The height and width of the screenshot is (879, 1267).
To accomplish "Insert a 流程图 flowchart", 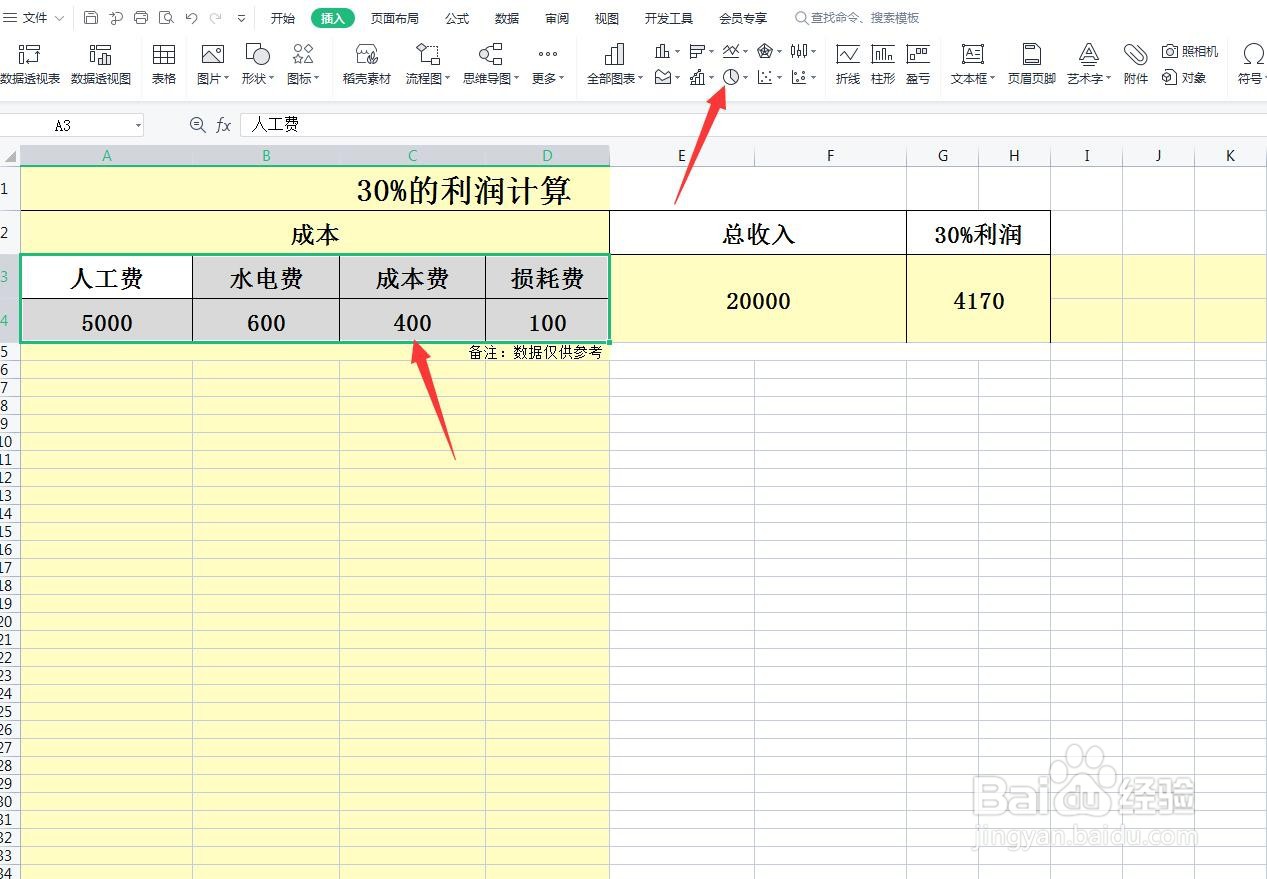I will [424, 62].
